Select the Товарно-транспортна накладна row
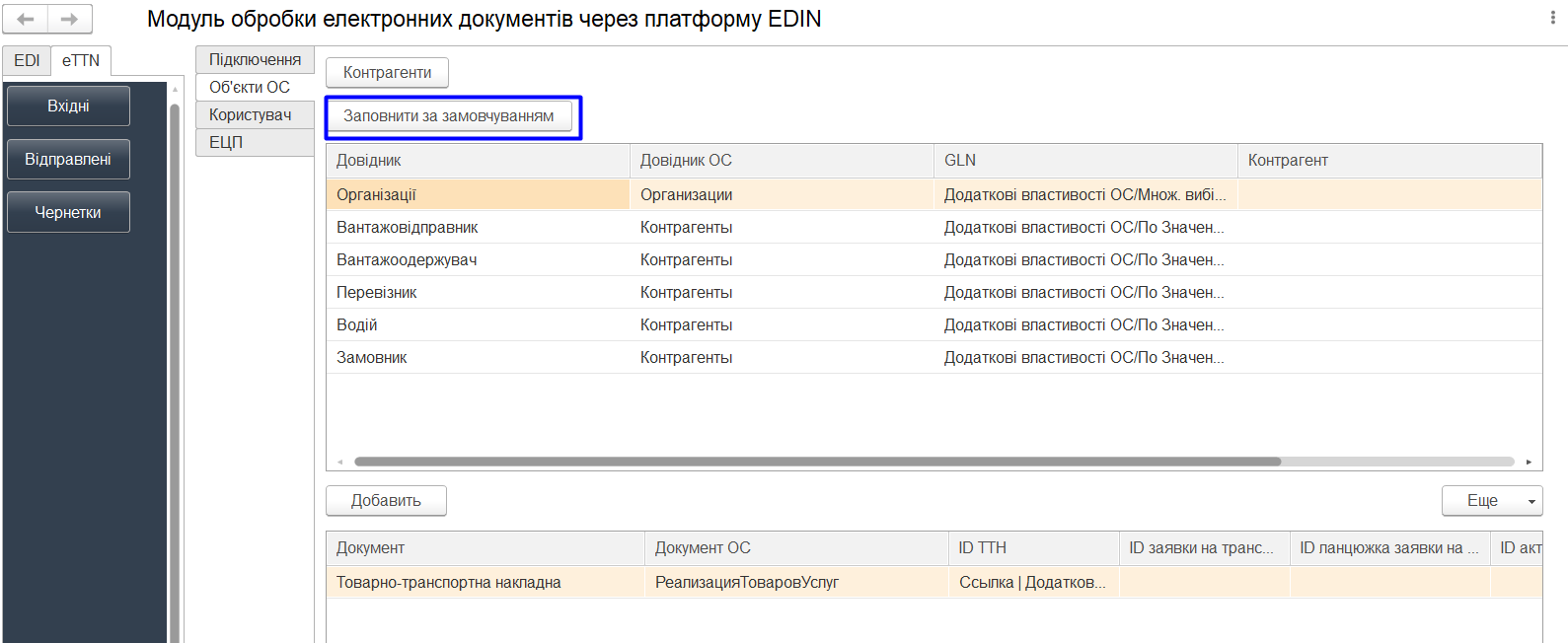 tap(934, 582)
